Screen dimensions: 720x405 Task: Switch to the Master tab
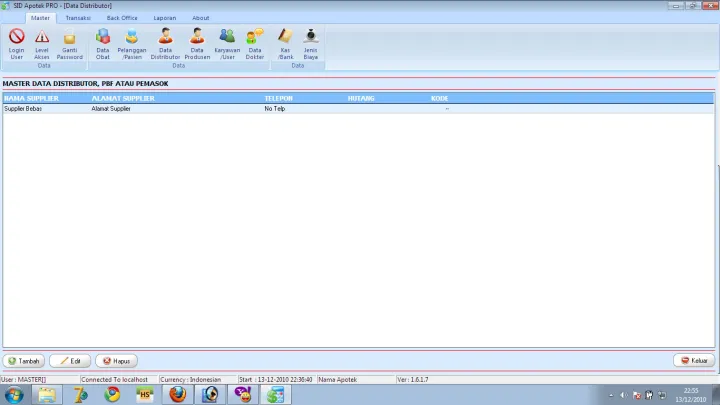coord(40,18)
